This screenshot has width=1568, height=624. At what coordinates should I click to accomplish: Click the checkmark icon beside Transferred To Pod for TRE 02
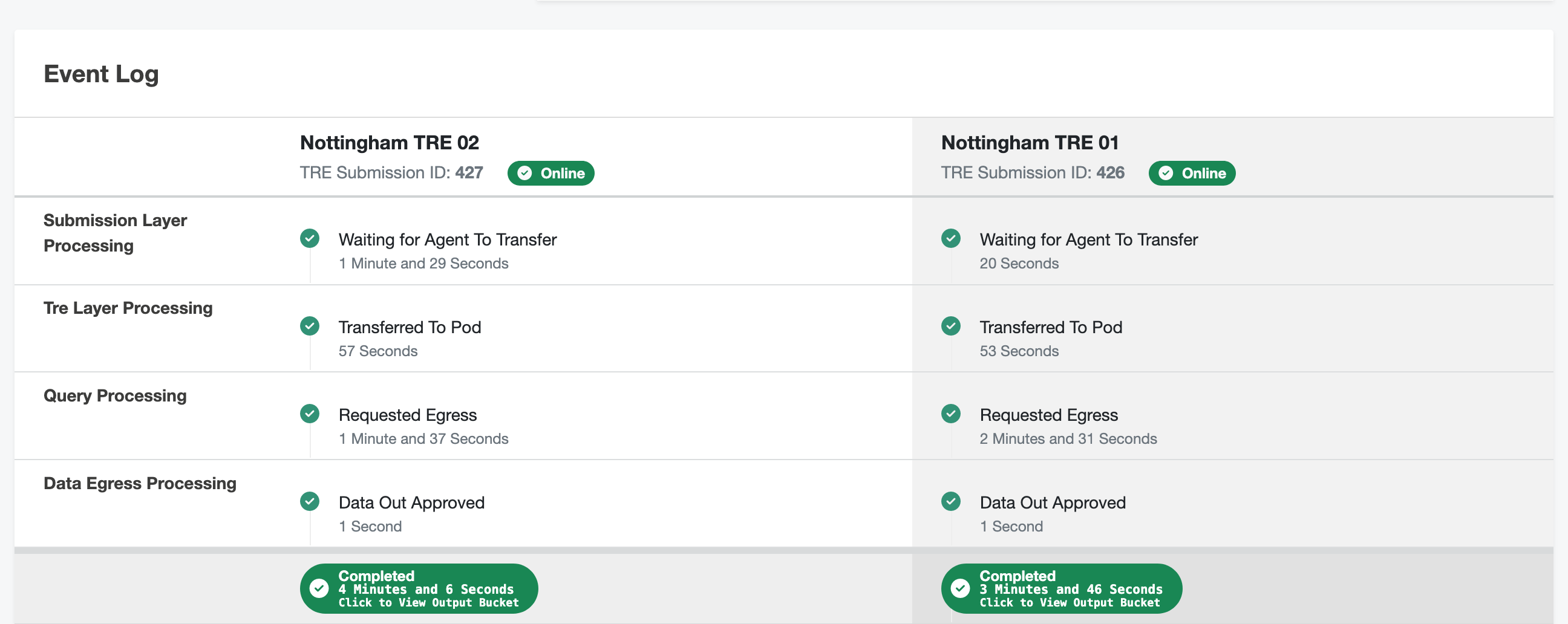point(311,327)
